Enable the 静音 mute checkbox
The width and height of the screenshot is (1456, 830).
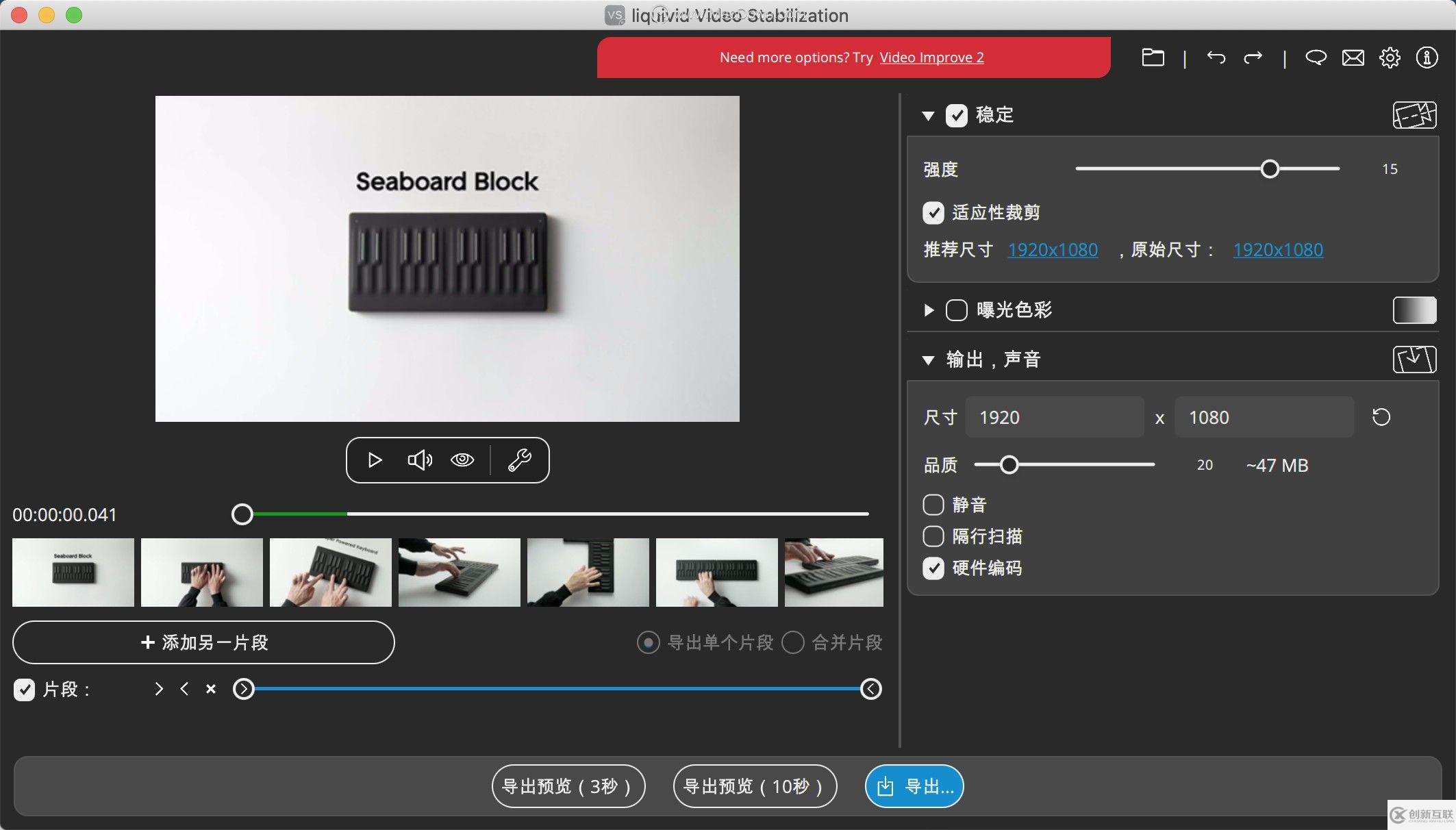coord(933,505)
